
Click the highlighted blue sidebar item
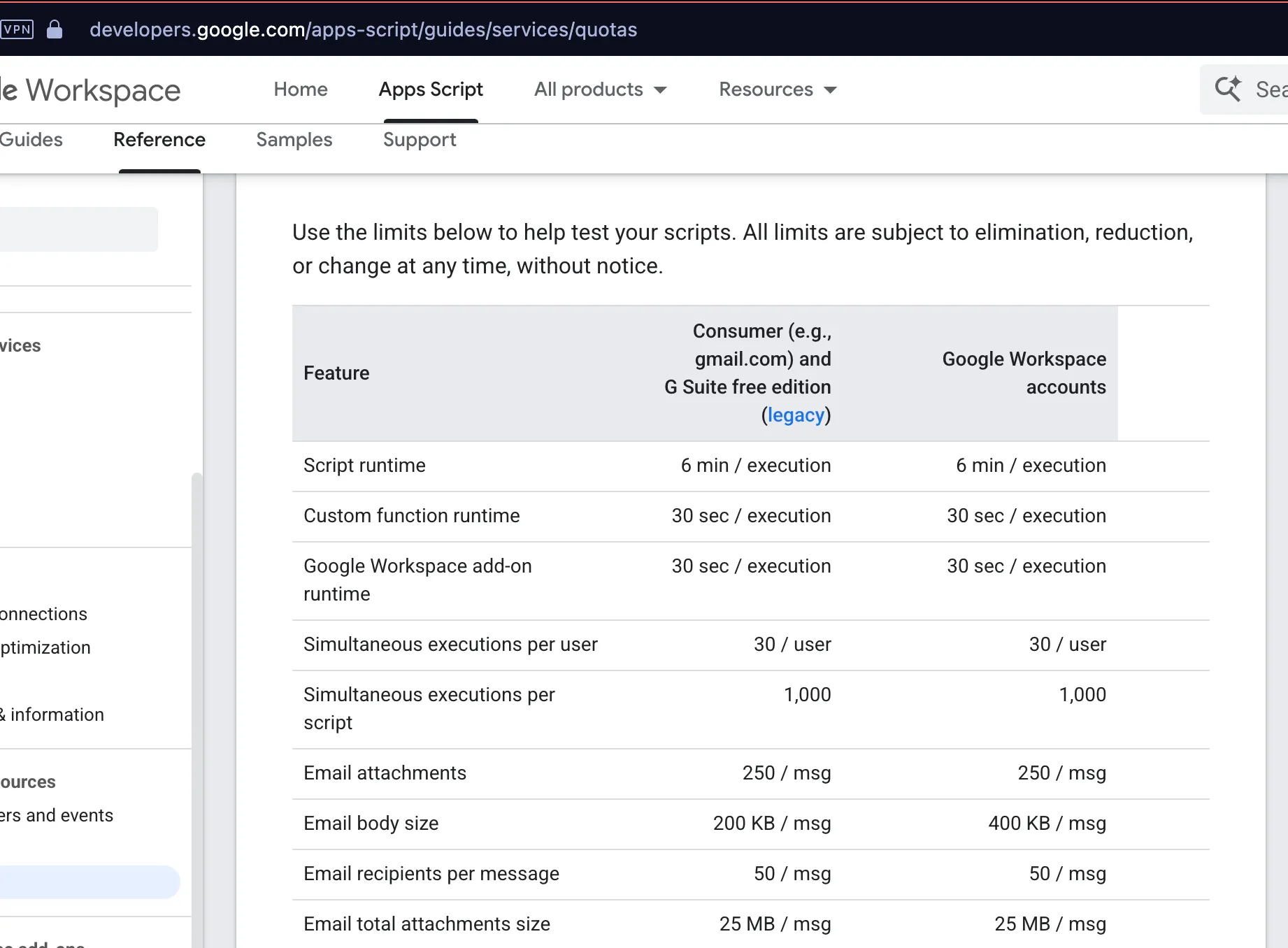87,882
